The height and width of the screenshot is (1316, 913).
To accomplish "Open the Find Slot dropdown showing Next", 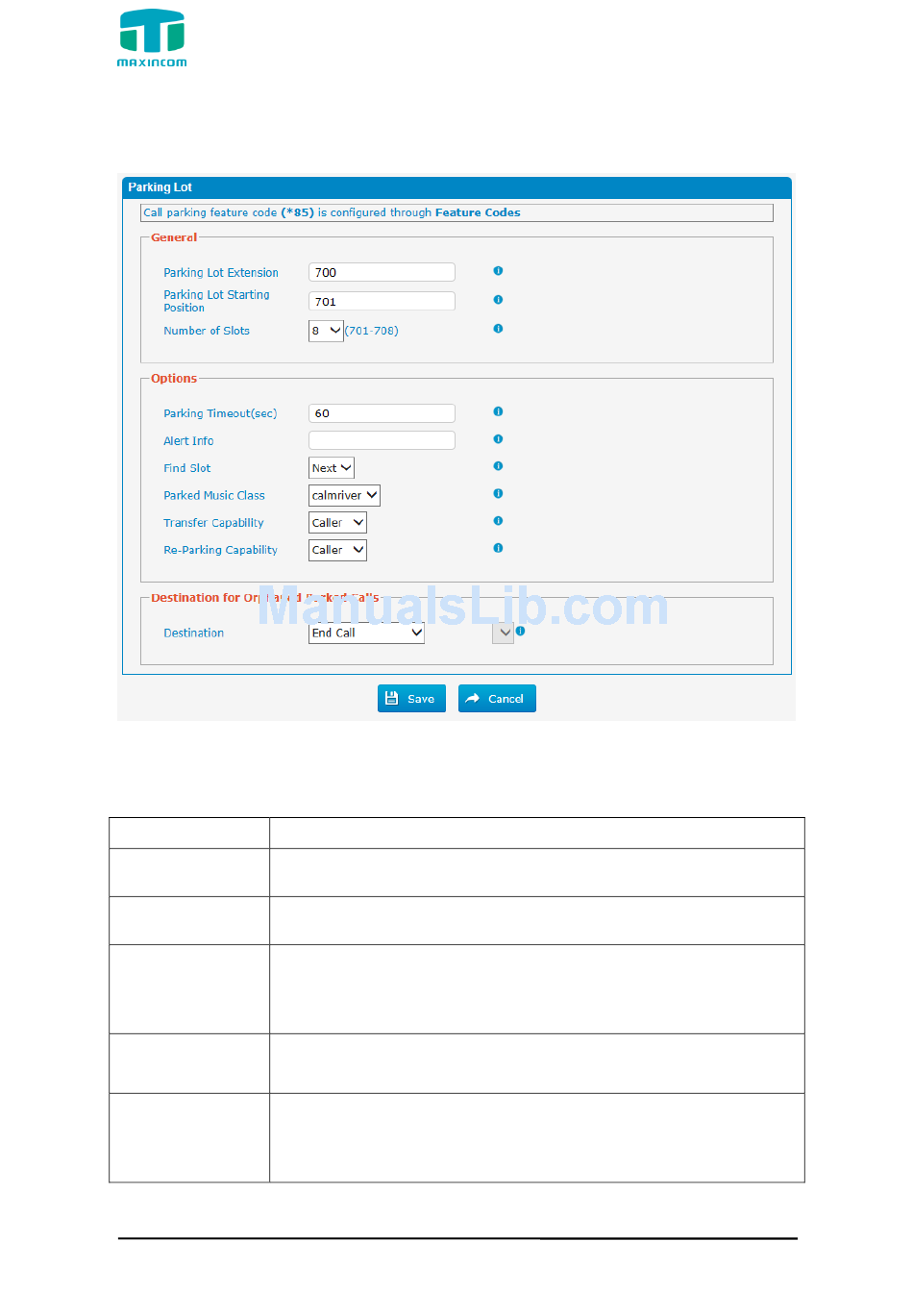I will pos(332,468).
